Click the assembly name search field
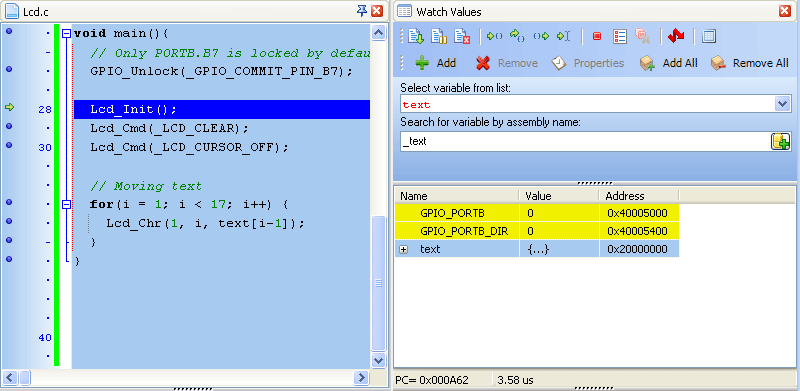800x391 pixels. [585, 141]
